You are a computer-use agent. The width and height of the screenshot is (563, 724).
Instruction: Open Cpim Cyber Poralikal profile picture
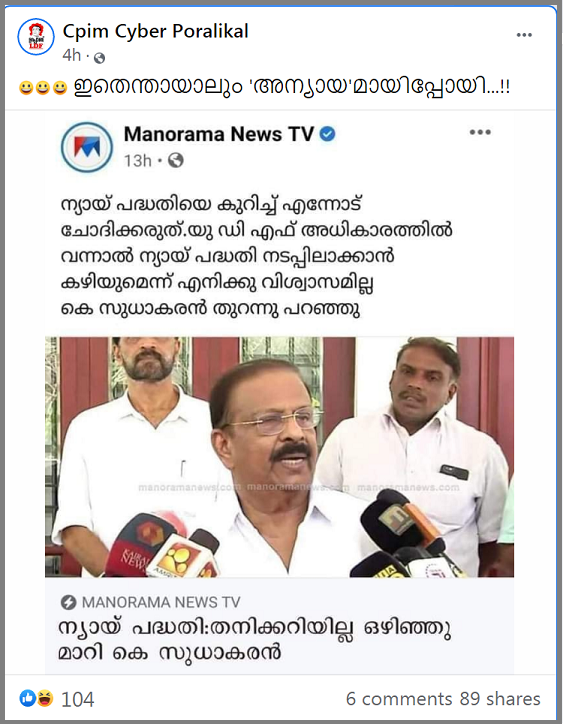pos(36,36)
